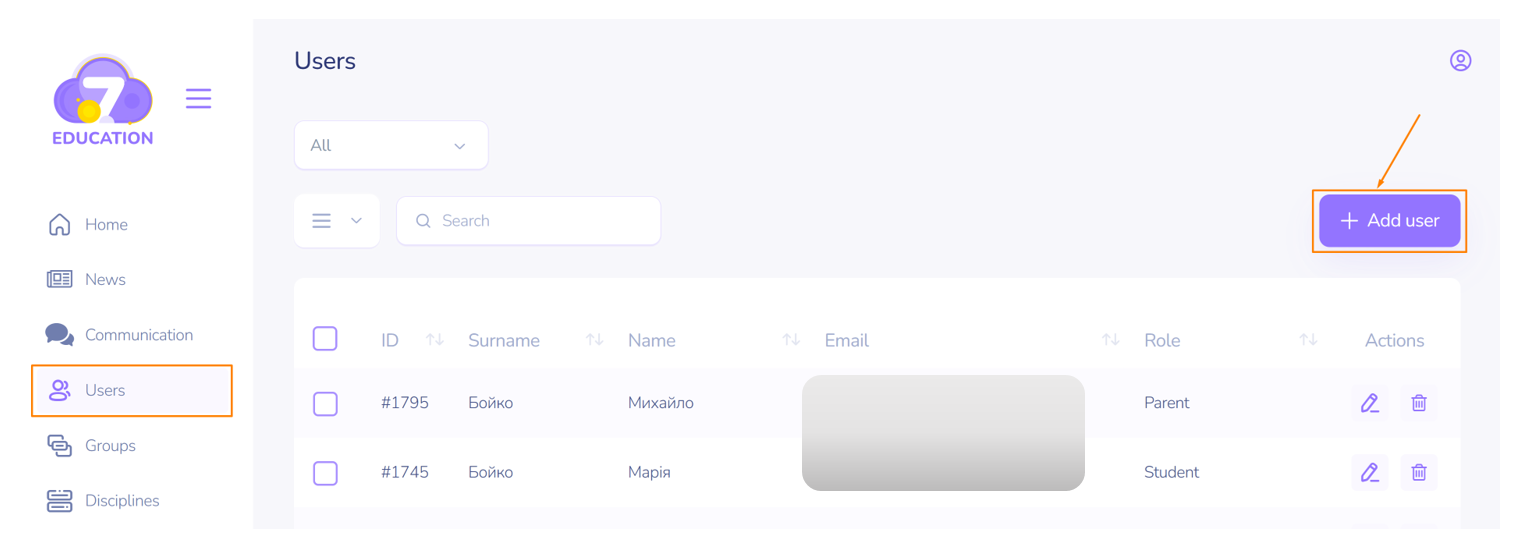The width and height of the screenshot is (1513, 546).
Task: Click the Add user button
Action: click(1389, 221)
